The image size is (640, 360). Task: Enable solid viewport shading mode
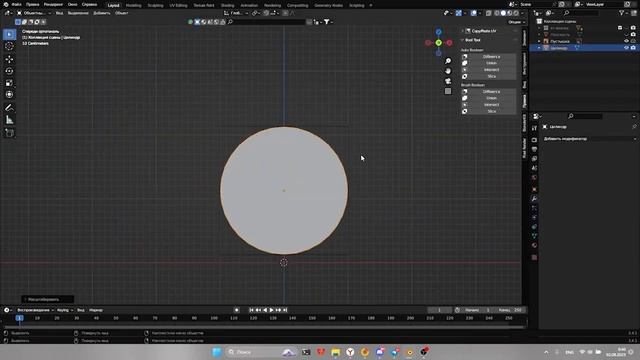click(503, 13)
